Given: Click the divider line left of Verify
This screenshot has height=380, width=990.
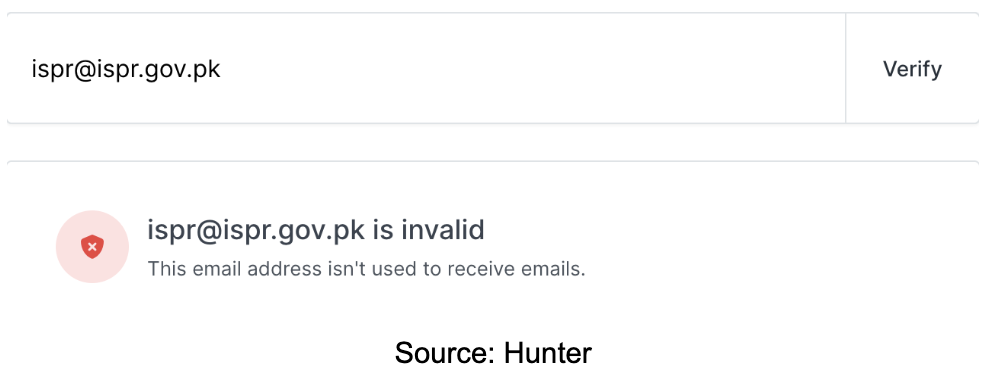Looking at the screenshot, I should point(845,68).
